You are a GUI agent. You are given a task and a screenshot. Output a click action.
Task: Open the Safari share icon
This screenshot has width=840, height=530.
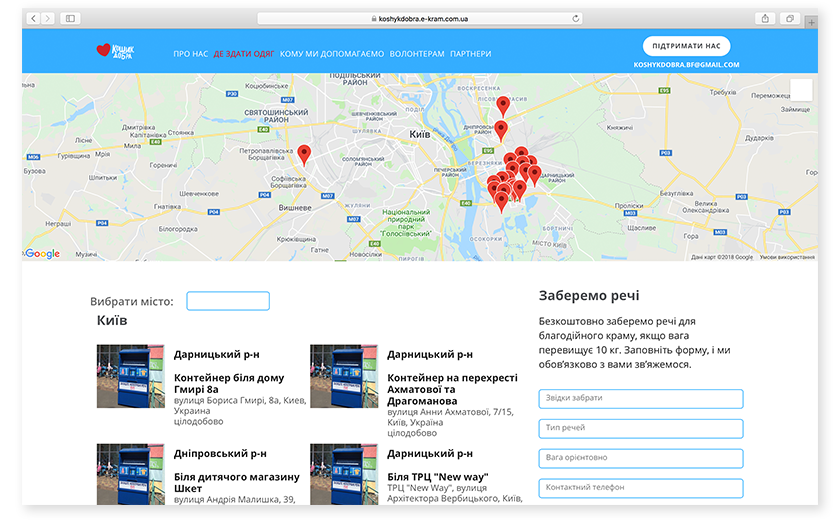point(765,18)
